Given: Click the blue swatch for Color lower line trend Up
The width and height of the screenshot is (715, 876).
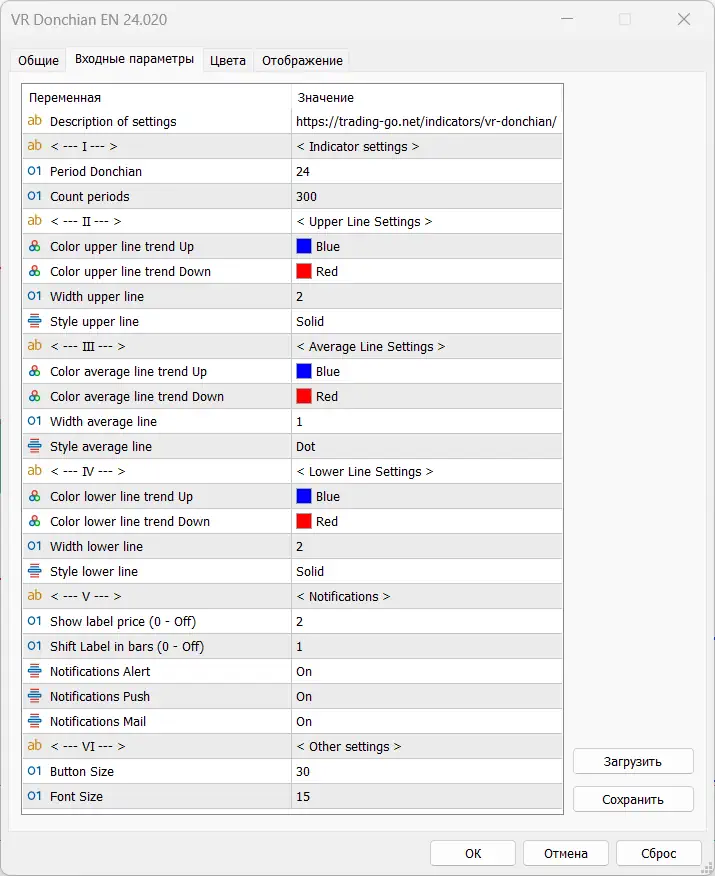Looking at the screenshot, I should tap(303, 496).
